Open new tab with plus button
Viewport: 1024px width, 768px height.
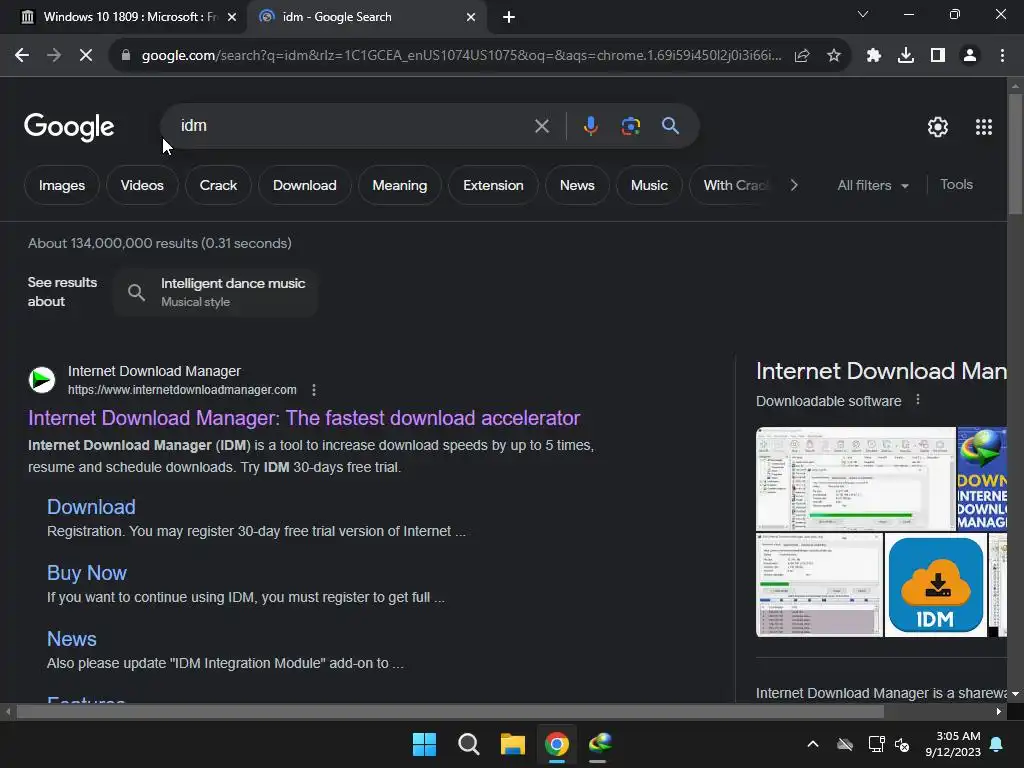pos(509,17)
